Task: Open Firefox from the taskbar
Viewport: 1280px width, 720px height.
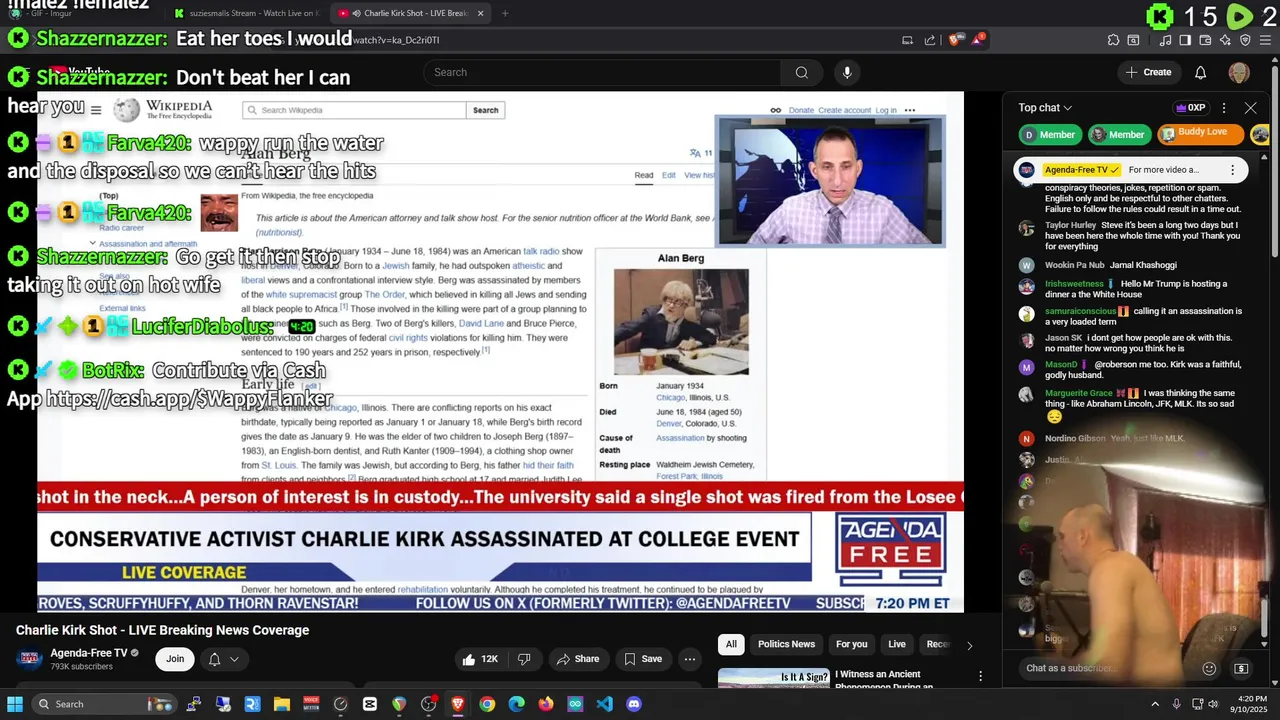Action: (x=545, y=704)
